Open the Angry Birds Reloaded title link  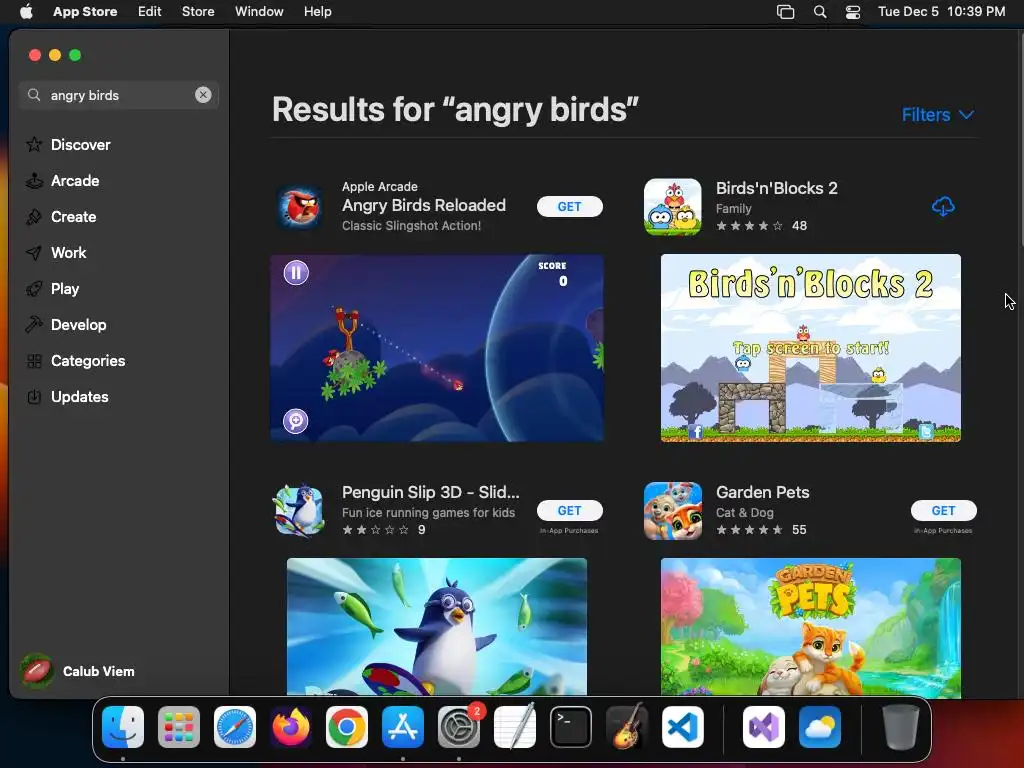click(x=424, y=205)
